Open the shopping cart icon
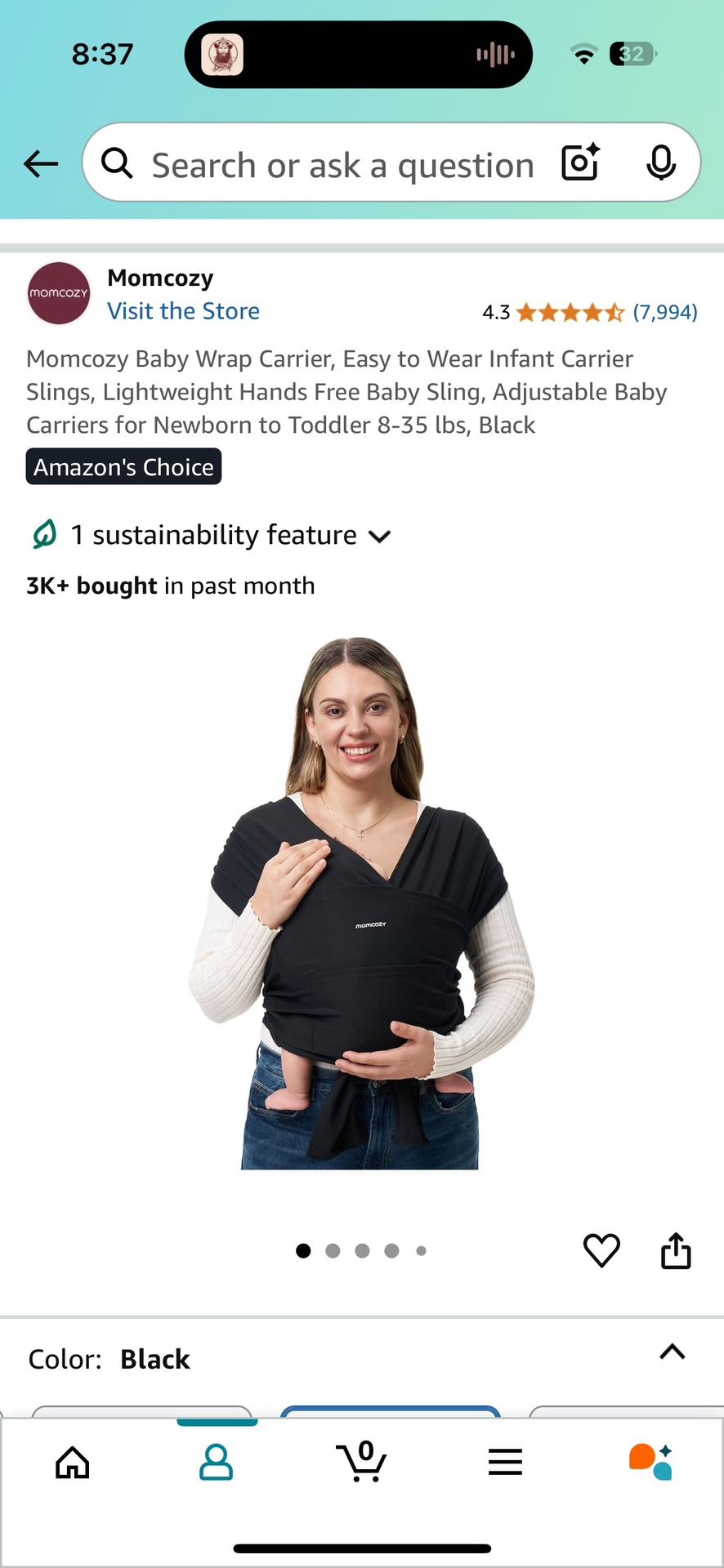The height and width of the screenshot is (1568, 724). point(361,1461)
